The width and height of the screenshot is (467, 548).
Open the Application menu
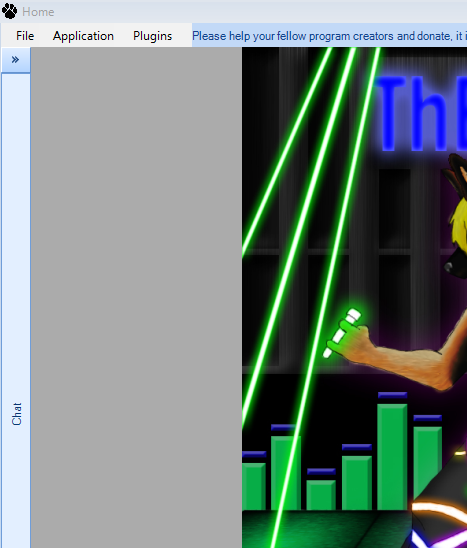tap(83, 36)
